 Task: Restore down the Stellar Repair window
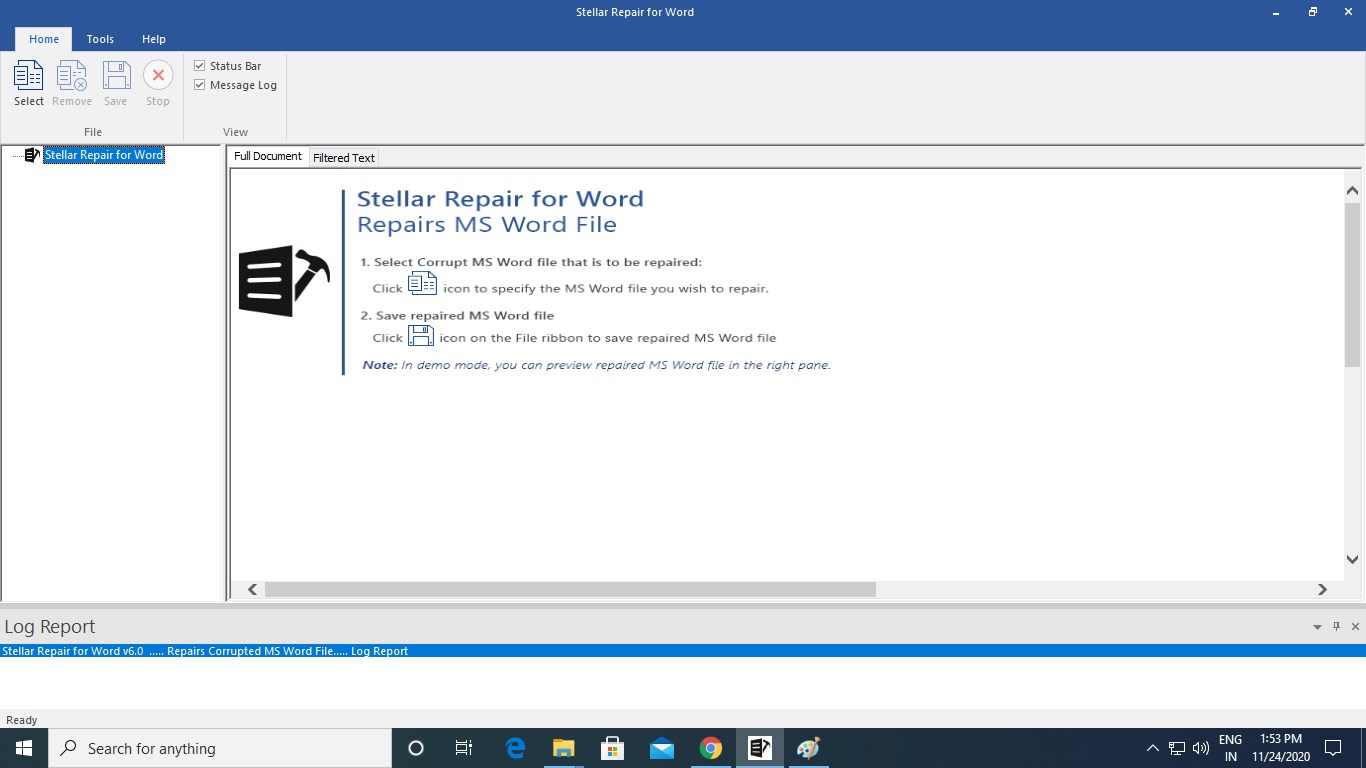click(x=1313, y=12)
